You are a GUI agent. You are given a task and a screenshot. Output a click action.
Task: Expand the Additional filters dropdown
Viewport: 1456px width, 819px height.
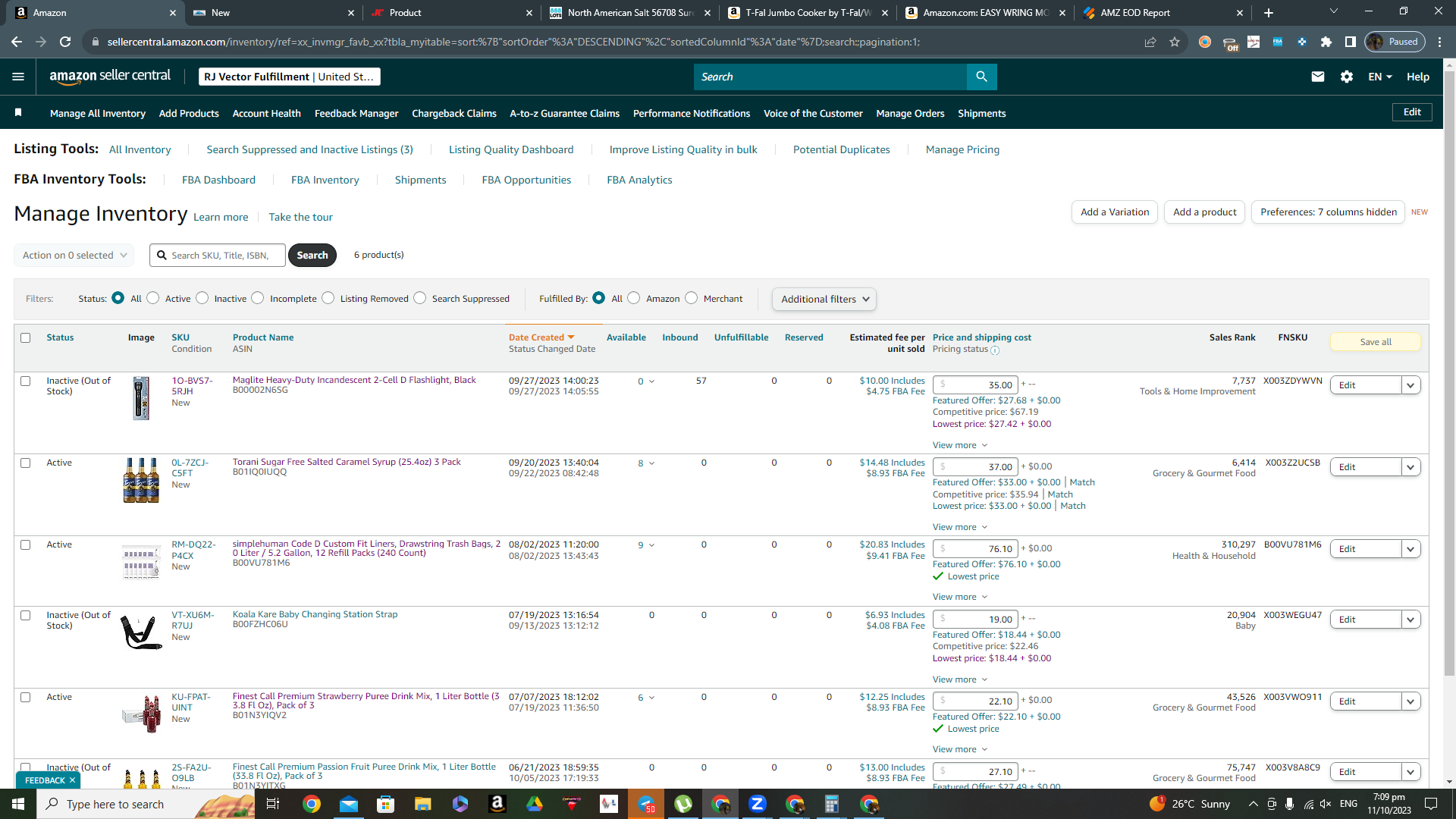824,299
